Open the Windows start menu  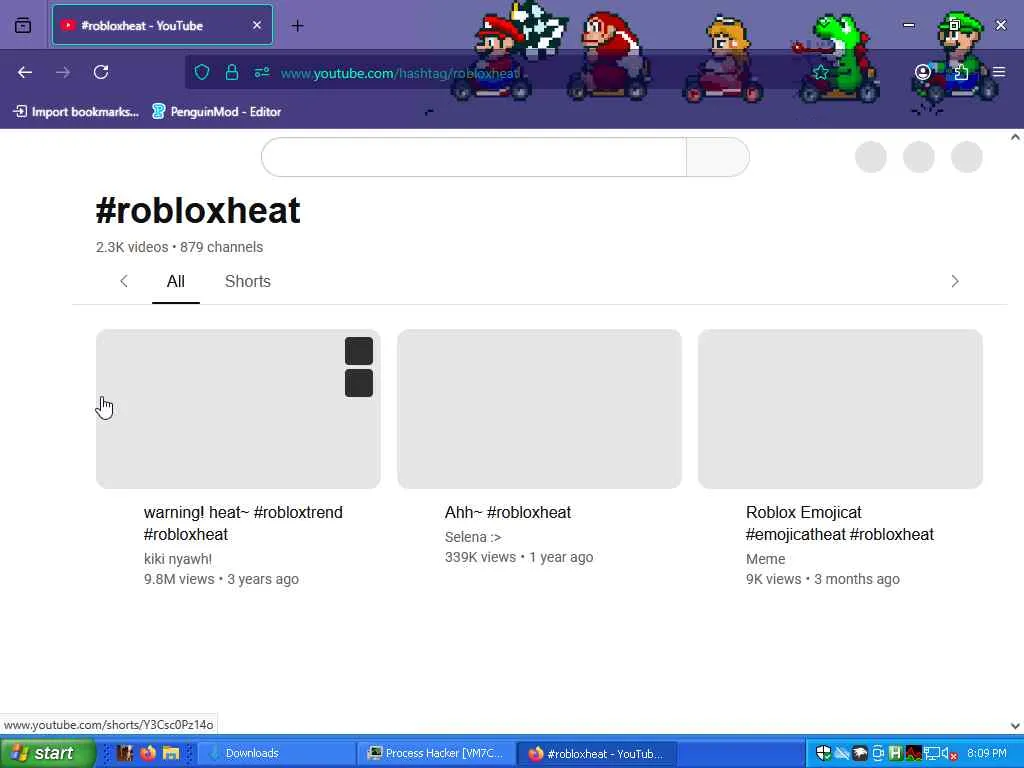point(47,753)
